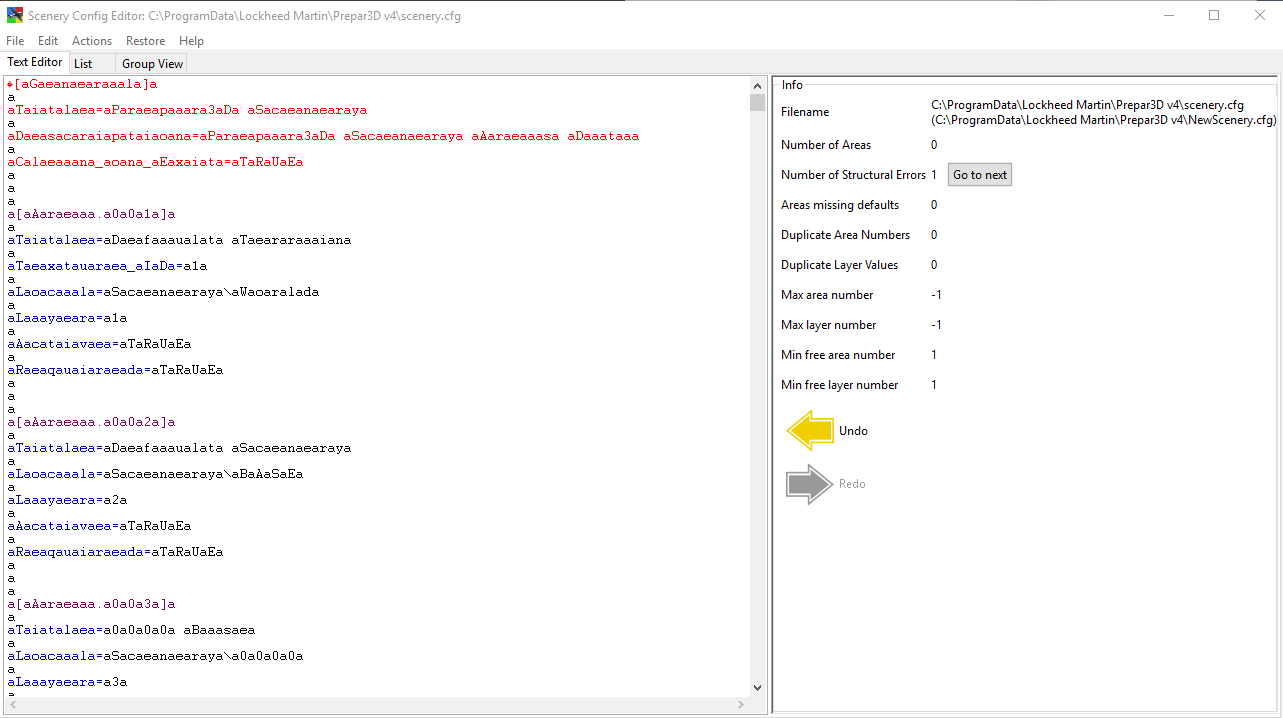
Task: Click the Min free area number label
Action: point(838,355)
